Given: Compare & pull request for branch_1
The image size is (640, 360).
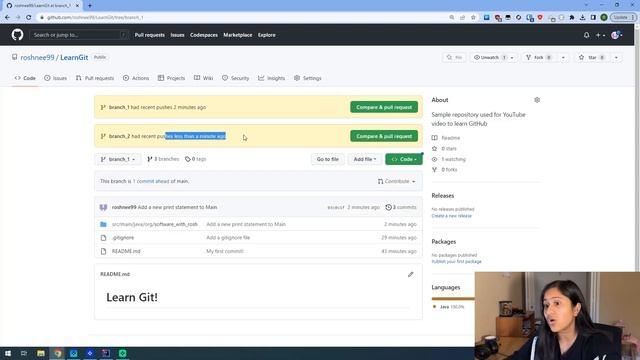Looking at the screenshot, I should pos(384,107).
